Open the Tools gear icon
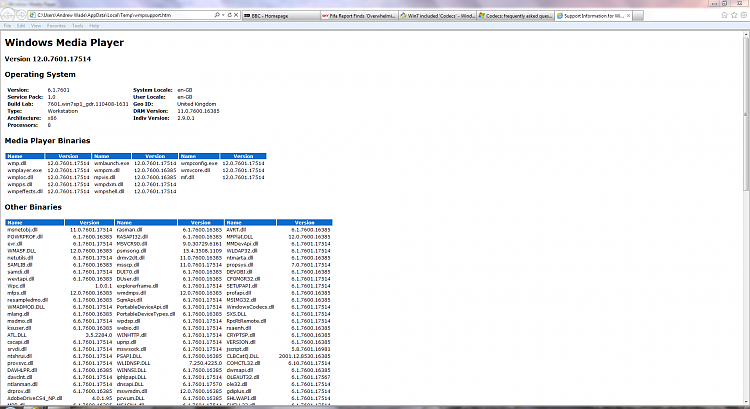The height and width of the screenshot is (409, 750). (743, 15)
